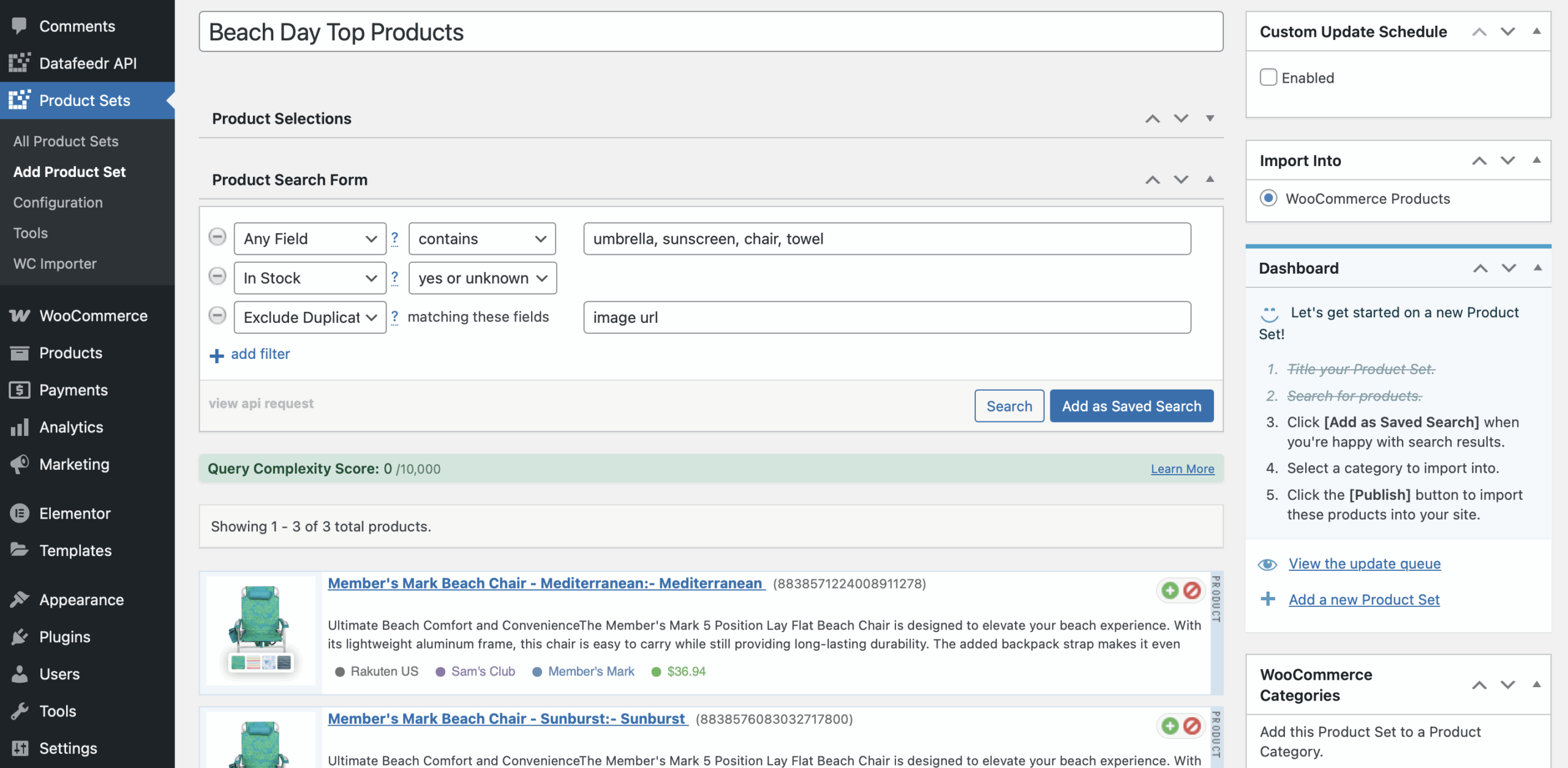Click the Search button

point(1009,405)
